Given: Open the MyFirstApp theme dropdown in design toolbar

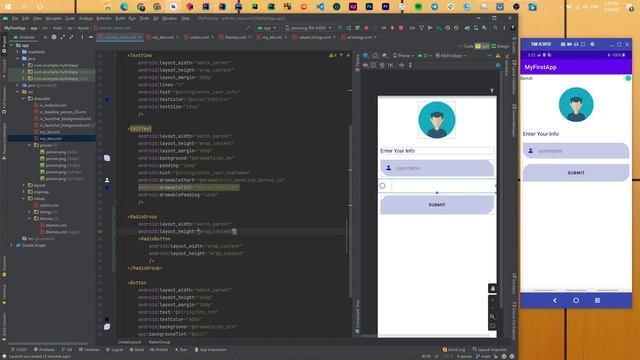Looking at the screenshot, I should coord(451,56).
